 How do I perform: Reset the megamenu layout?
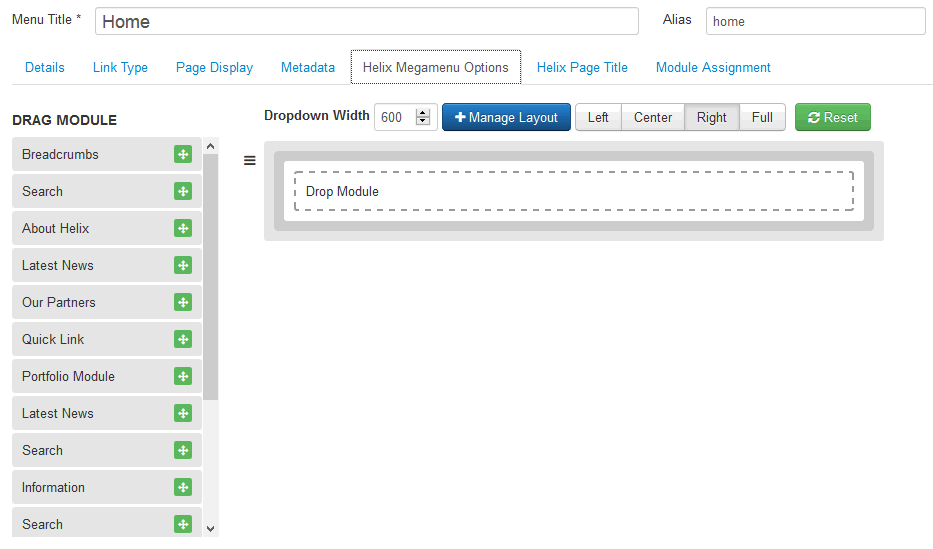point(832,117)
